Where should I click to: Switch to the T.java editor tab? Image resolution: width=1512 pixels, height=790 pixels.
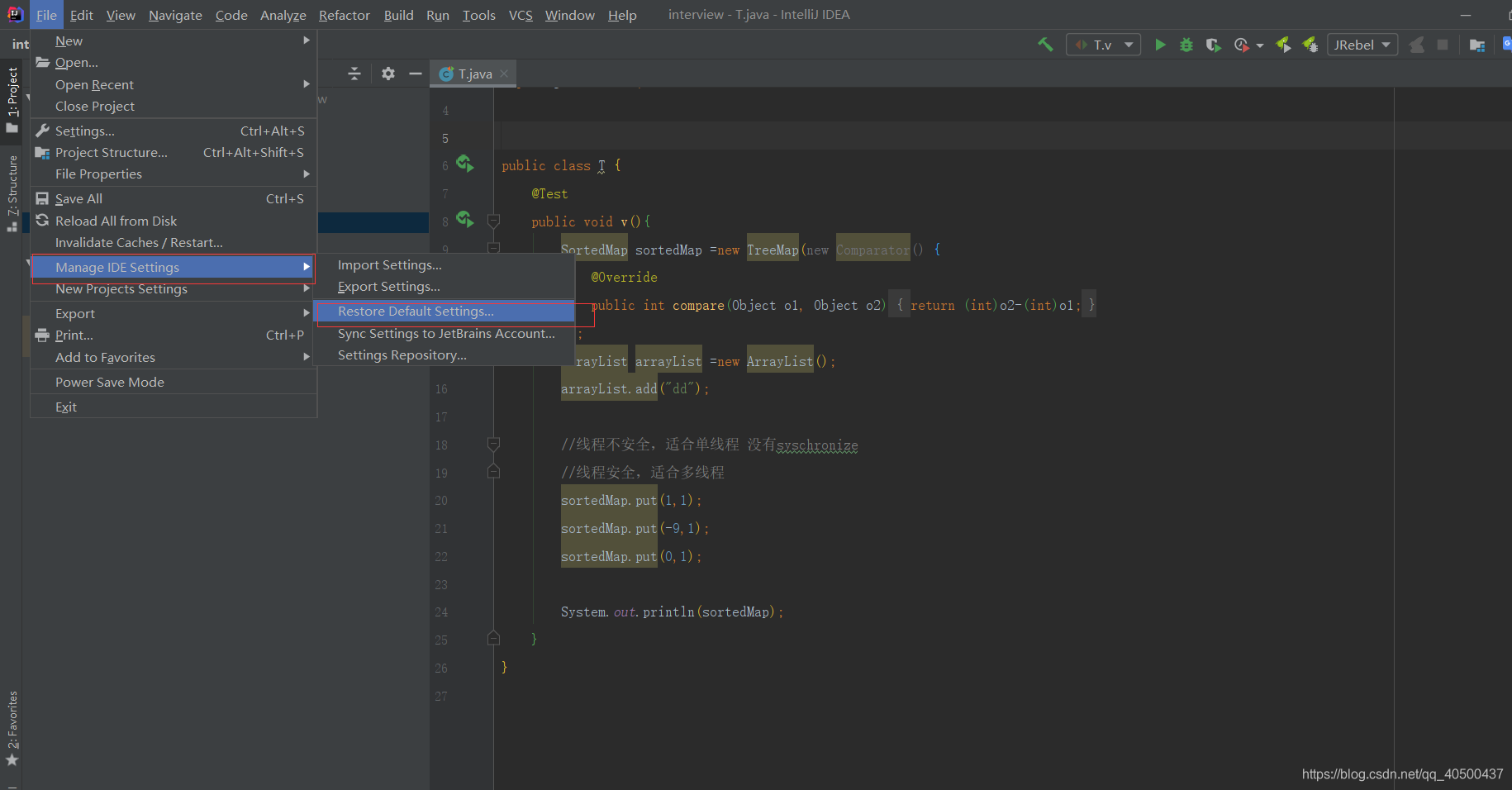point(474,74)
